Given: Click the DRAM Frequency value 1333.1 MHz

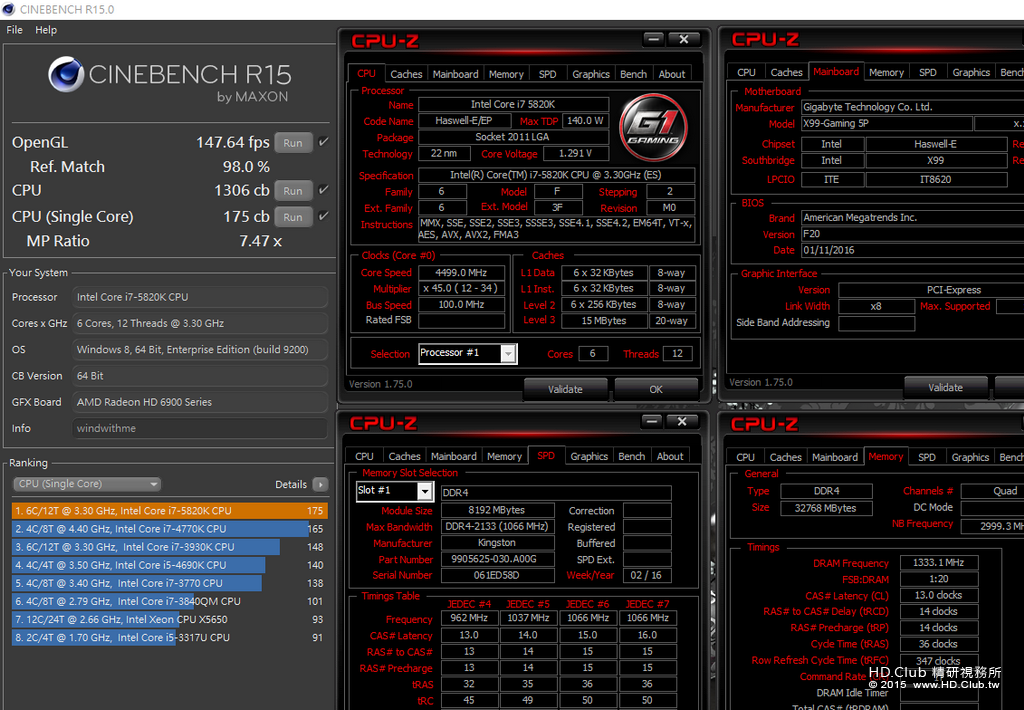Looking at the screenshot, I should 938,562.
